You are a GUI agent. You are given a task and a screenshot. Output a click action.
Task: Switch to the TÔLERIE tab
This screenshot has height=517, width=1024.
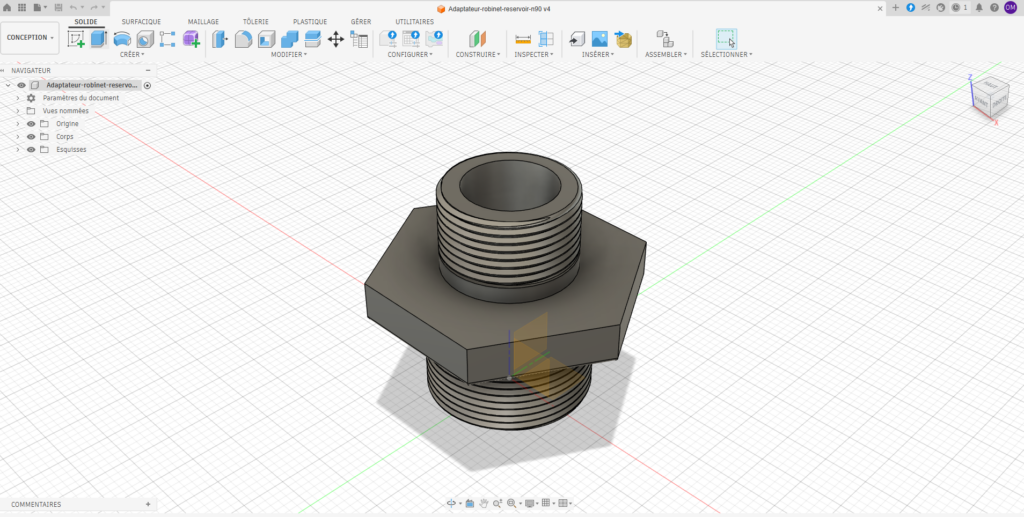point(256,22)
